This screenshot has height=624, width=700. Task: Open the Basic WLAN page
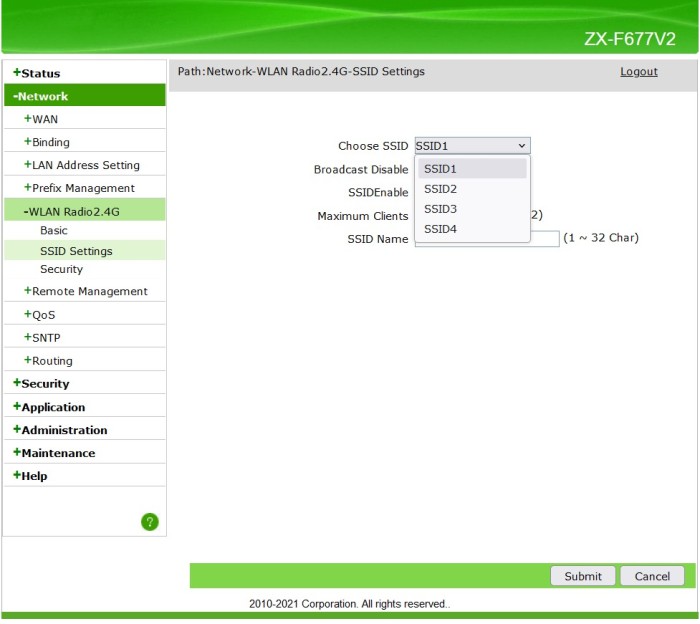coord(54,230)
